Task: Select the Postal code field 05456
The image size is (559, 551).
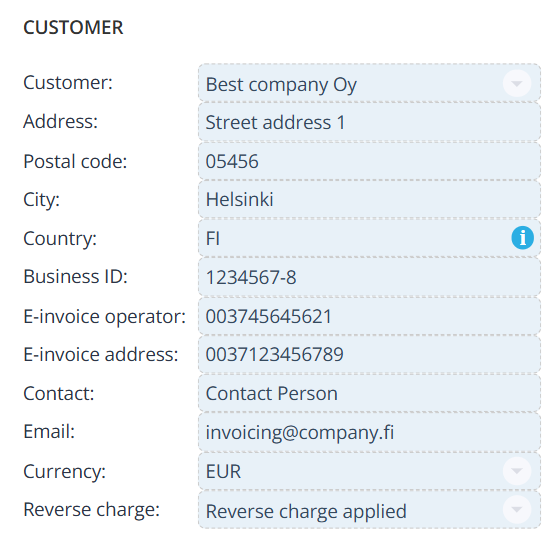Action: pyautogui.click(x=369, y=161)
